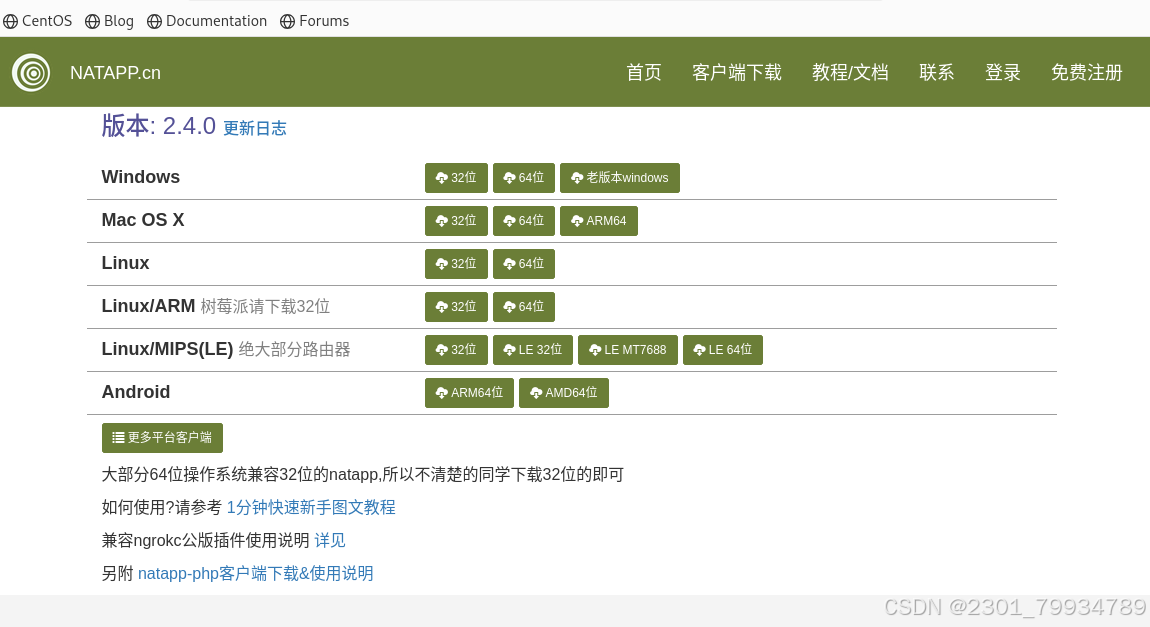Select 联系 in the top navigation

(937, 73)
